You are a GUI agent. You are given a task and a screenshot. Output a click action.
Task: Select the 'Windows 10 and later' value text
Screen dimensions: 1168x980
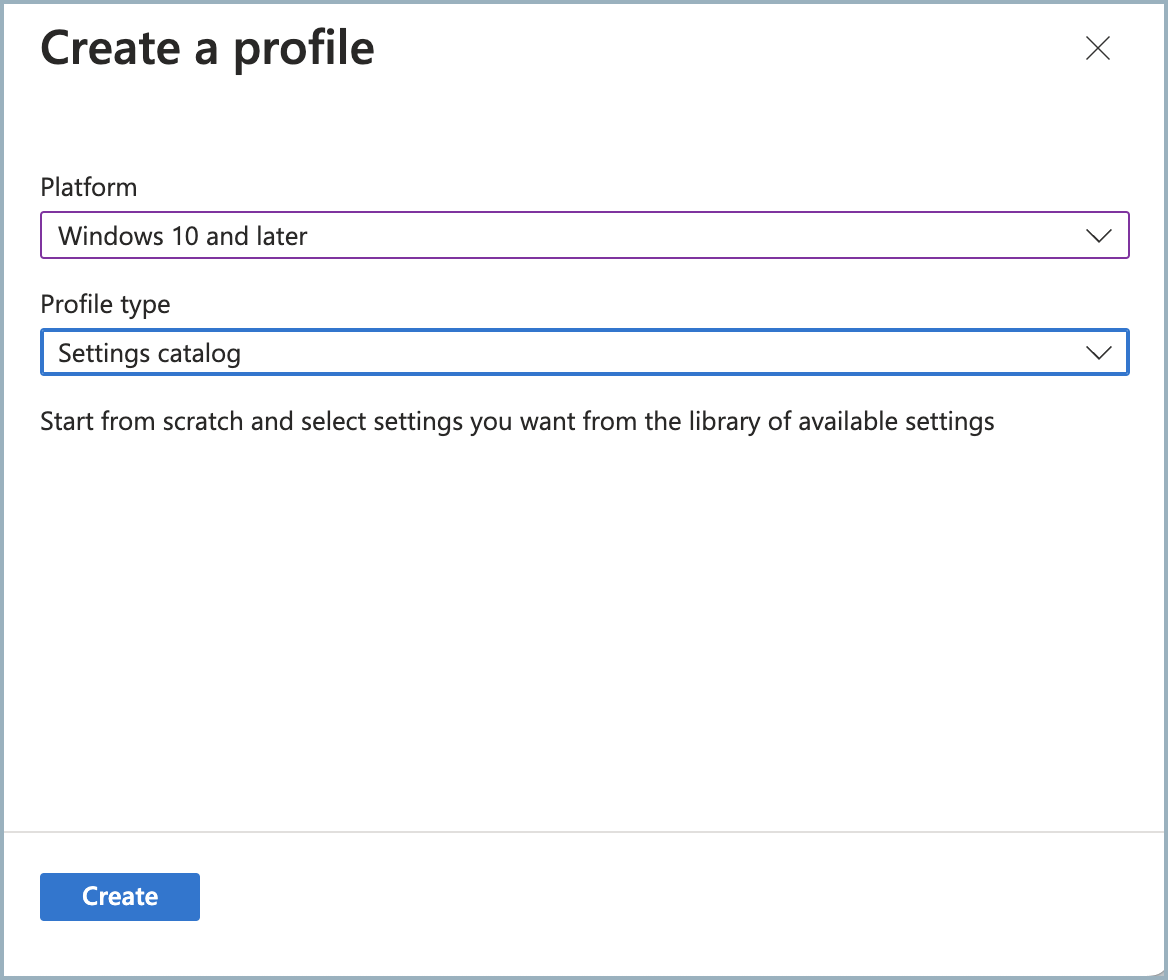183,237
